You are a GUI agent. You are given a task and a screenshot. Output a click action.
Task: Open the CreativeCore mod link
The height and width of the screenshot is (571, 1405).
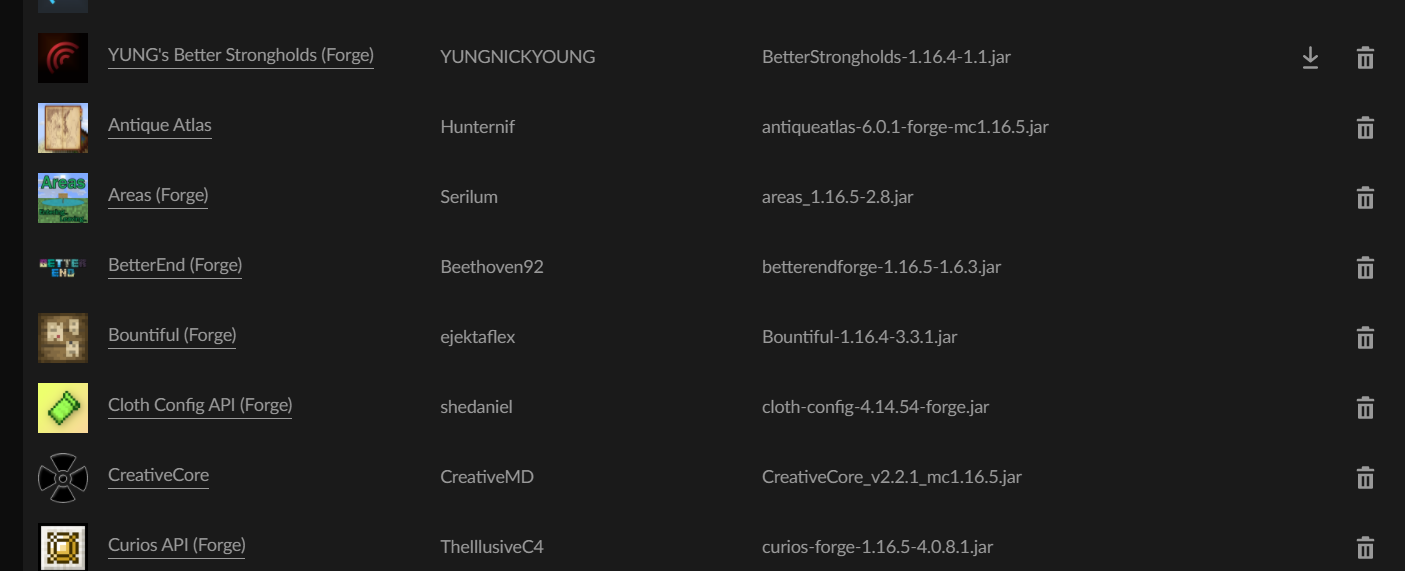158,475
